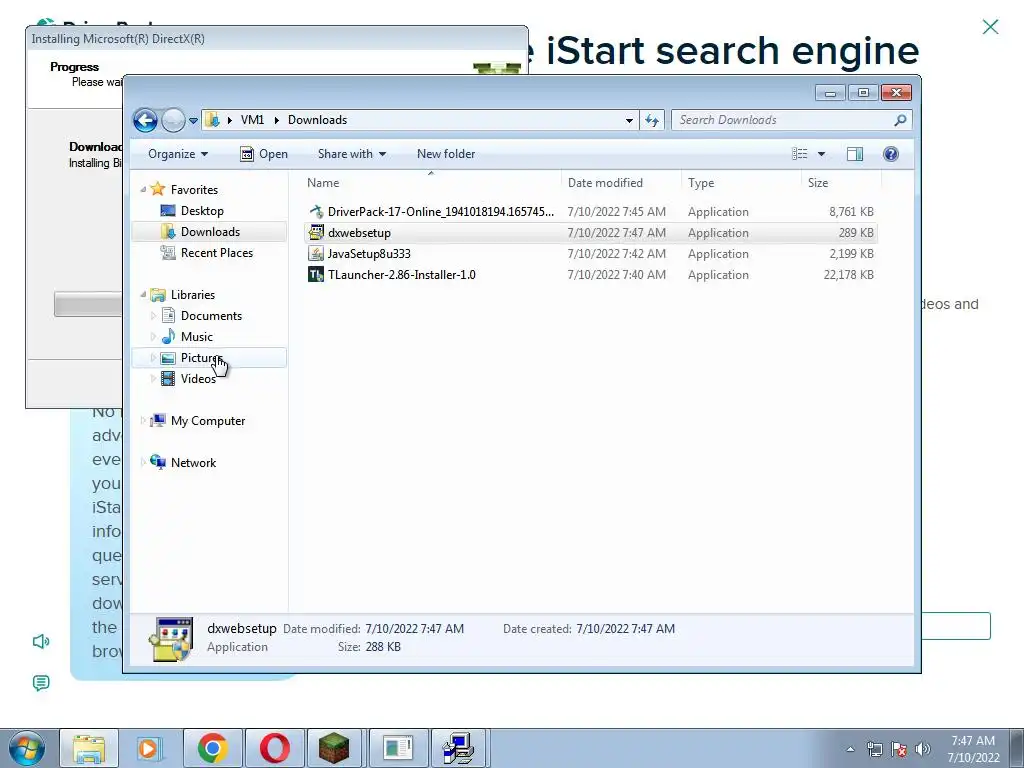Select the DriverPack-17-Online file

pos(590,212)
